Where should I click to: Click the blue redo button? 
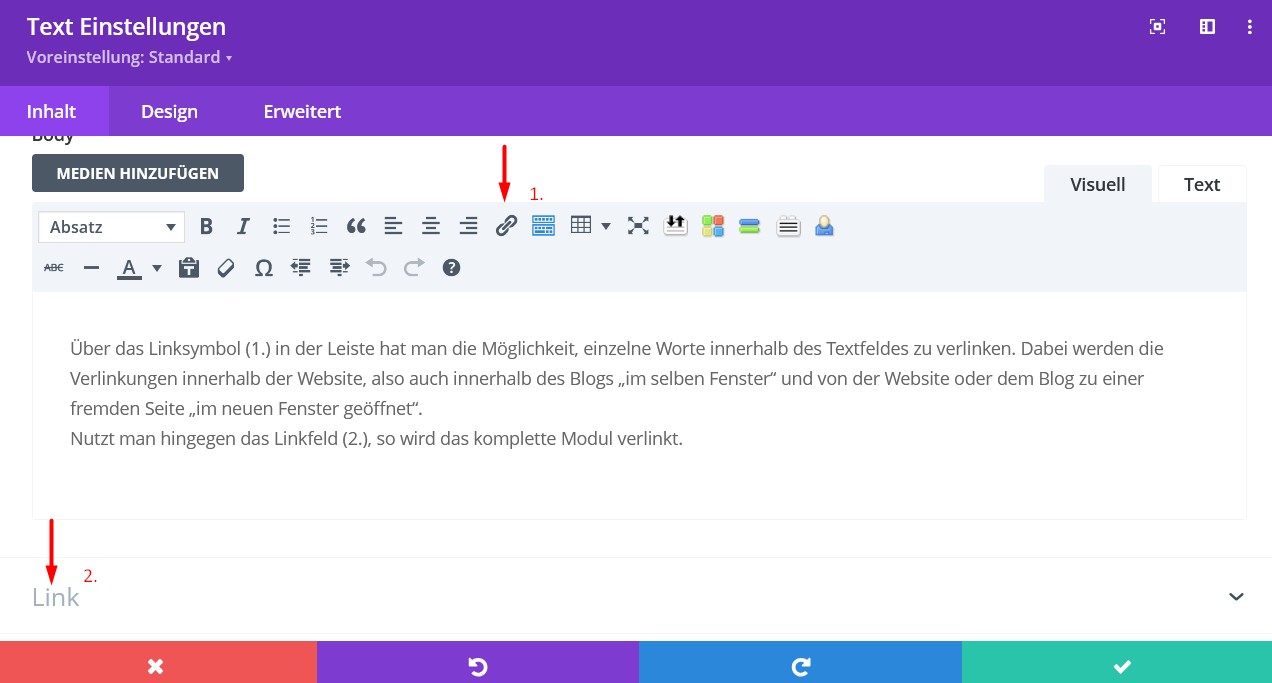(x=800, y=662)
